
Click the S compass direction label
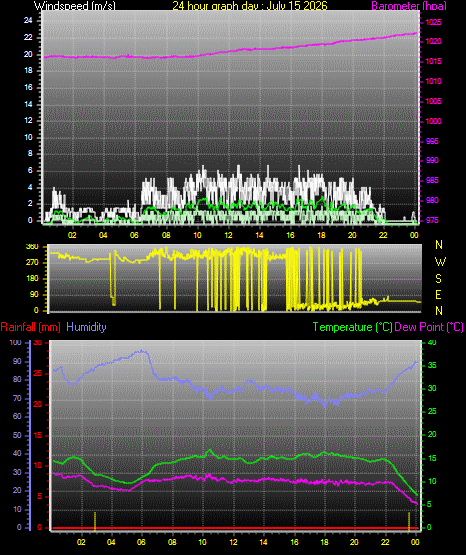pos(438,279)
